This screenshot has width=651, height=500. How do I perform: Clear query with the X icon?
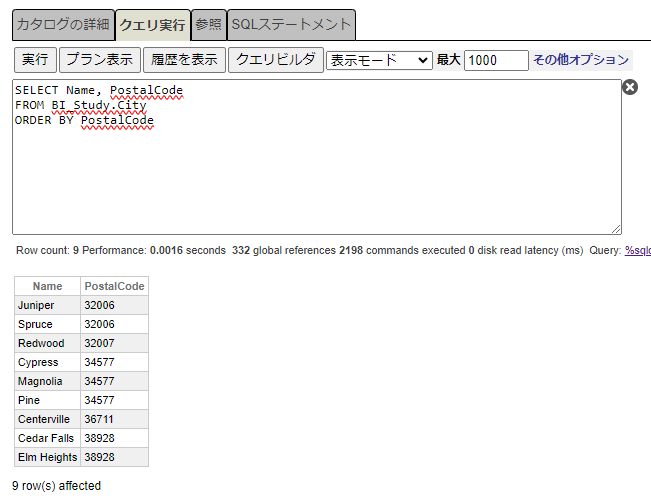point(630,88)
